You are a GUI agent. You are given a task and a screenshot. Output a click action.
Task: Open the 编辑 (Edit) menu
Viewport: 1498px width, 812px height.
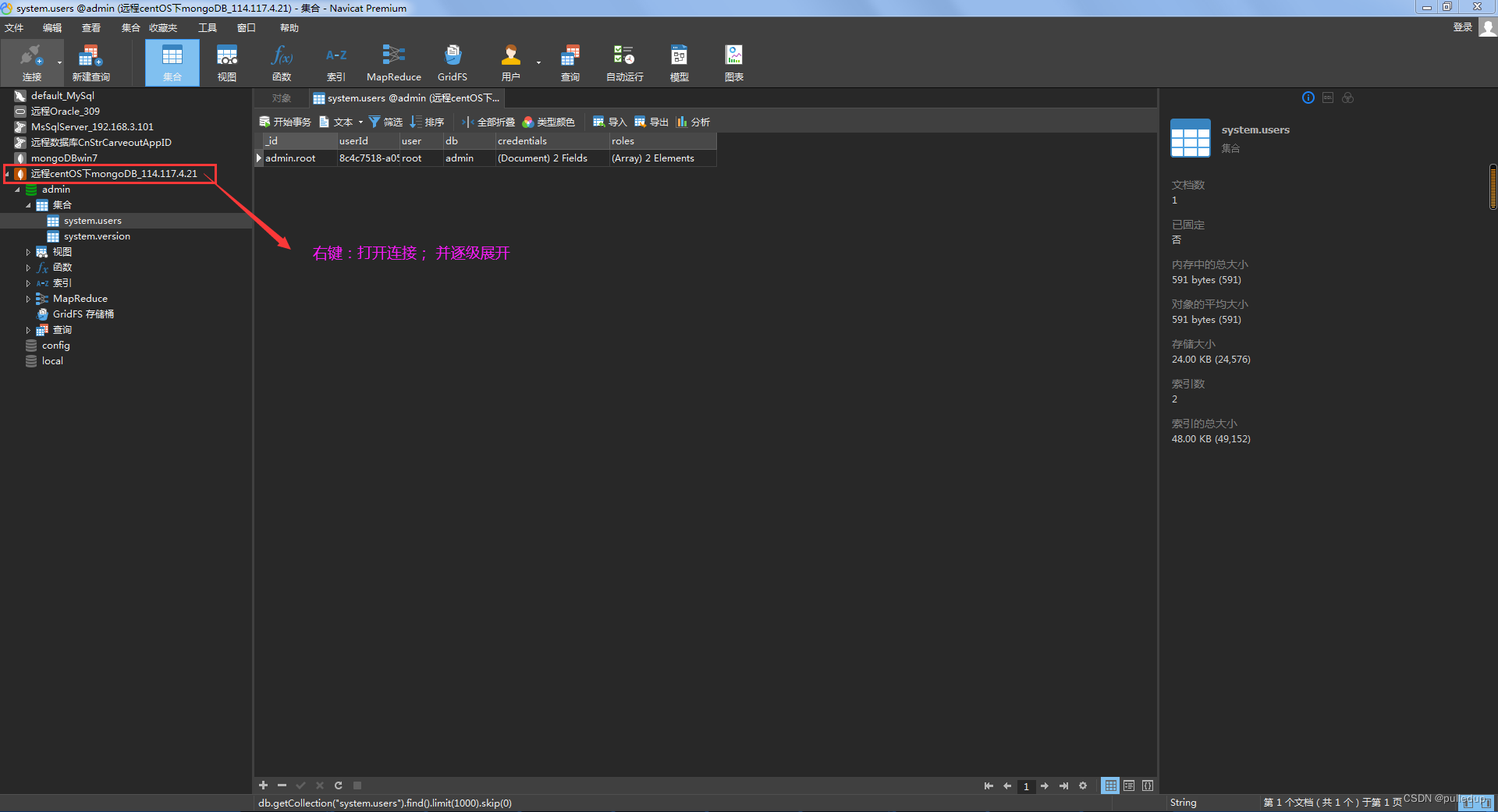coord(52,27)
